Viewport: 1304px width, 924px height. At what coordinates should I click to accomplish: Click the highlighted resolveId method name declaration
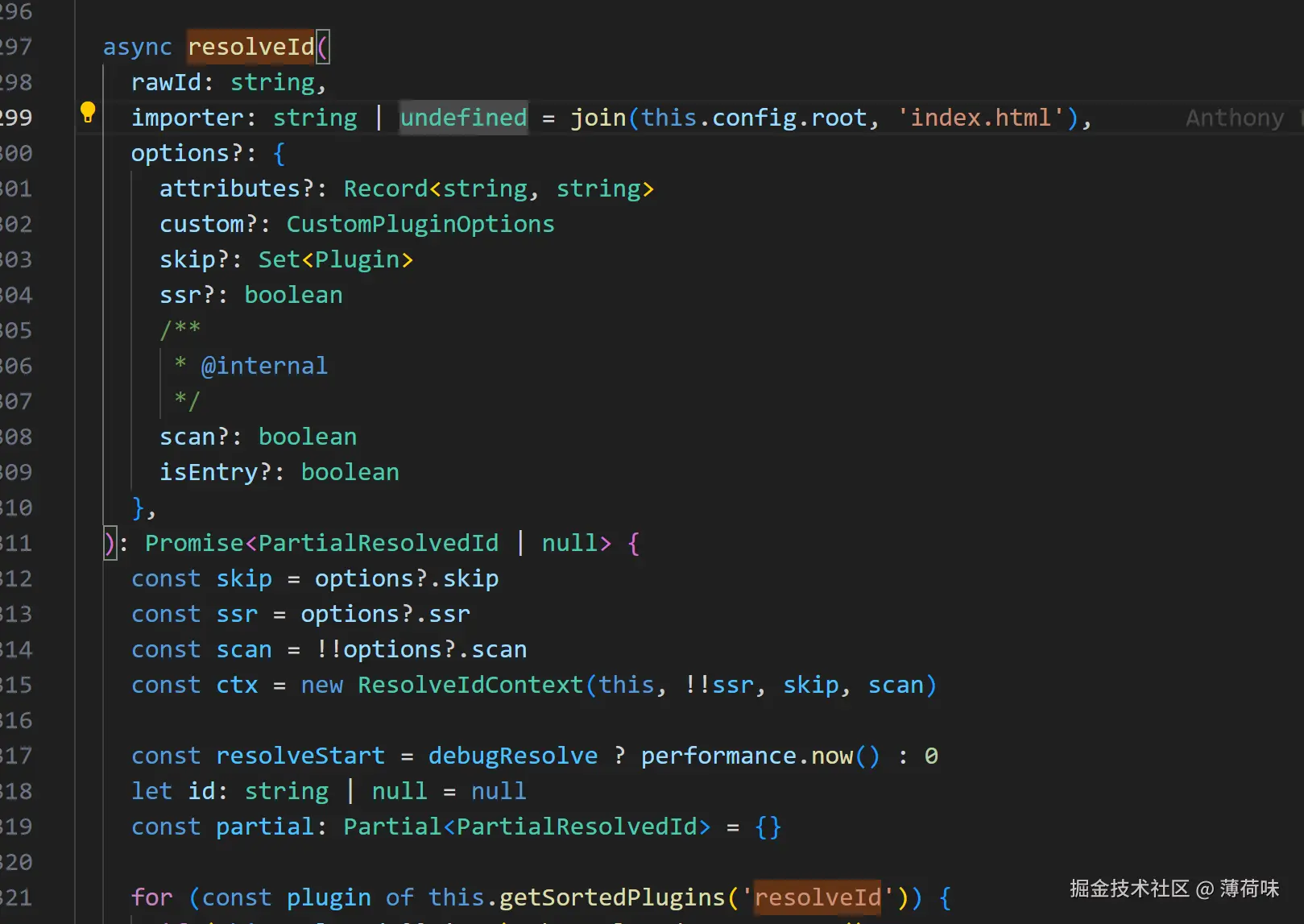click(x=251, y=47)
